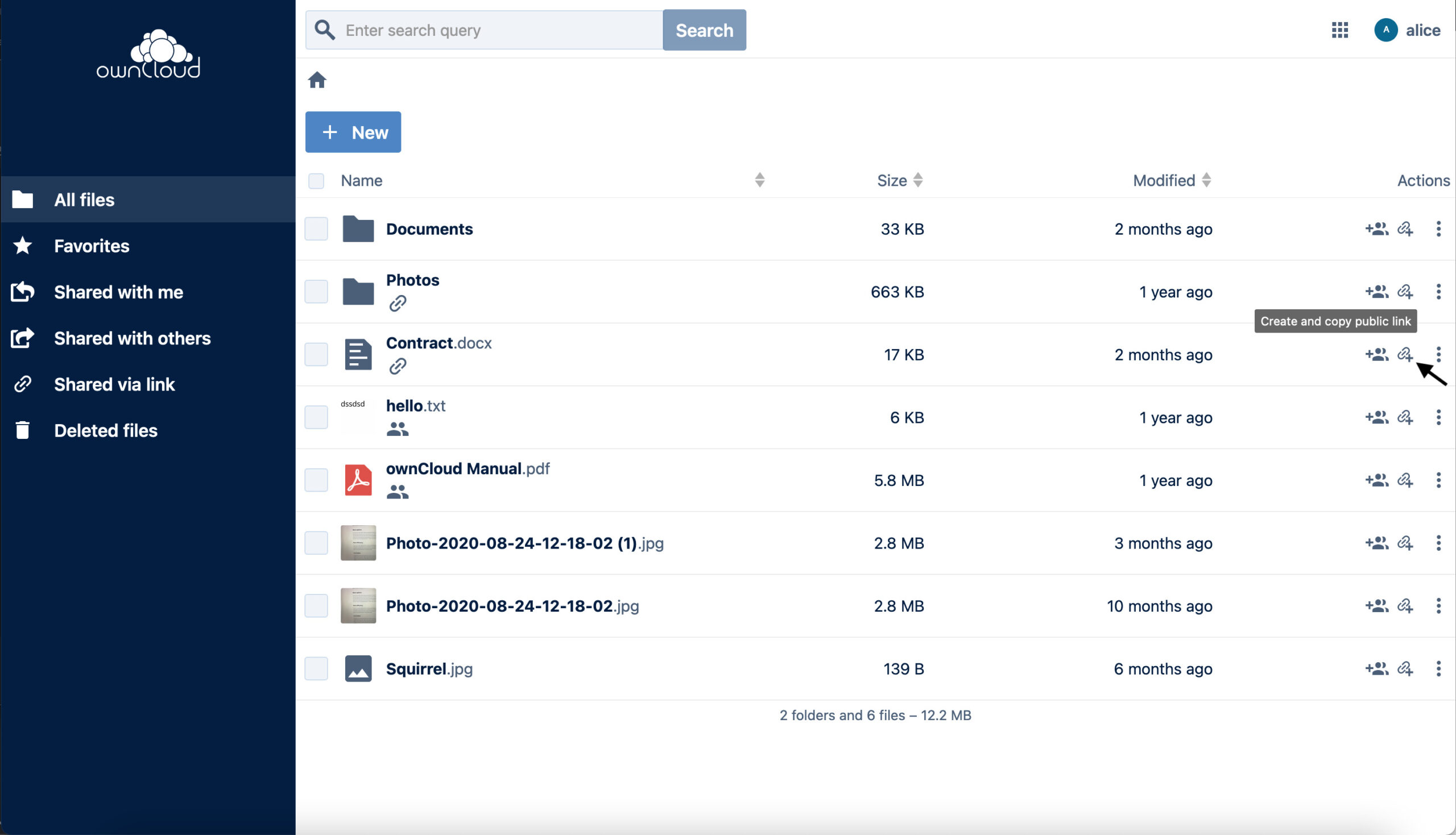Image resolution: width=1456 pixels, height=835 pixels.
Task: Go to Shared with others
Action: tap(132, 338)
